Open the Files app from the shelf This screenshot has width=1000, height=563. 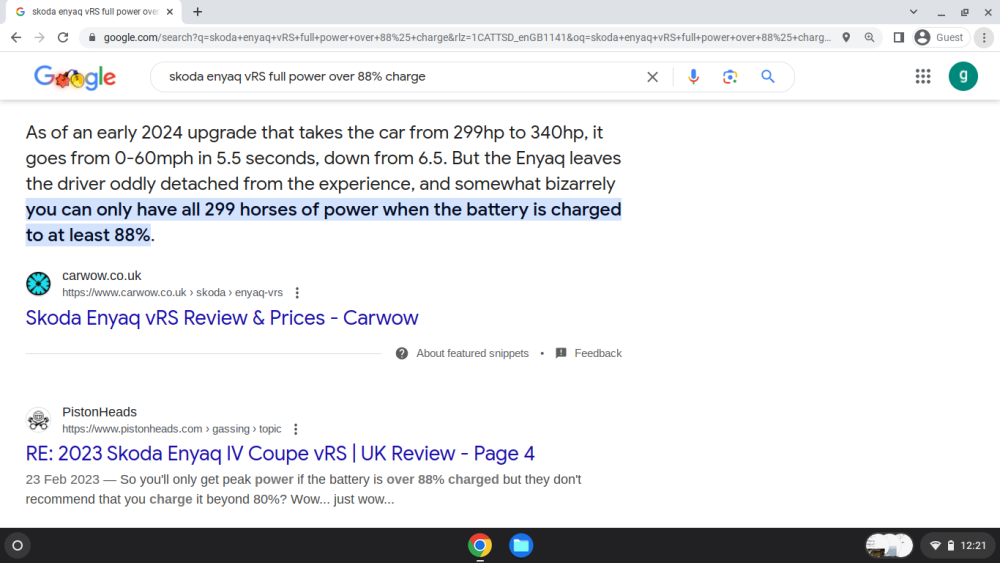pos(521,545)
